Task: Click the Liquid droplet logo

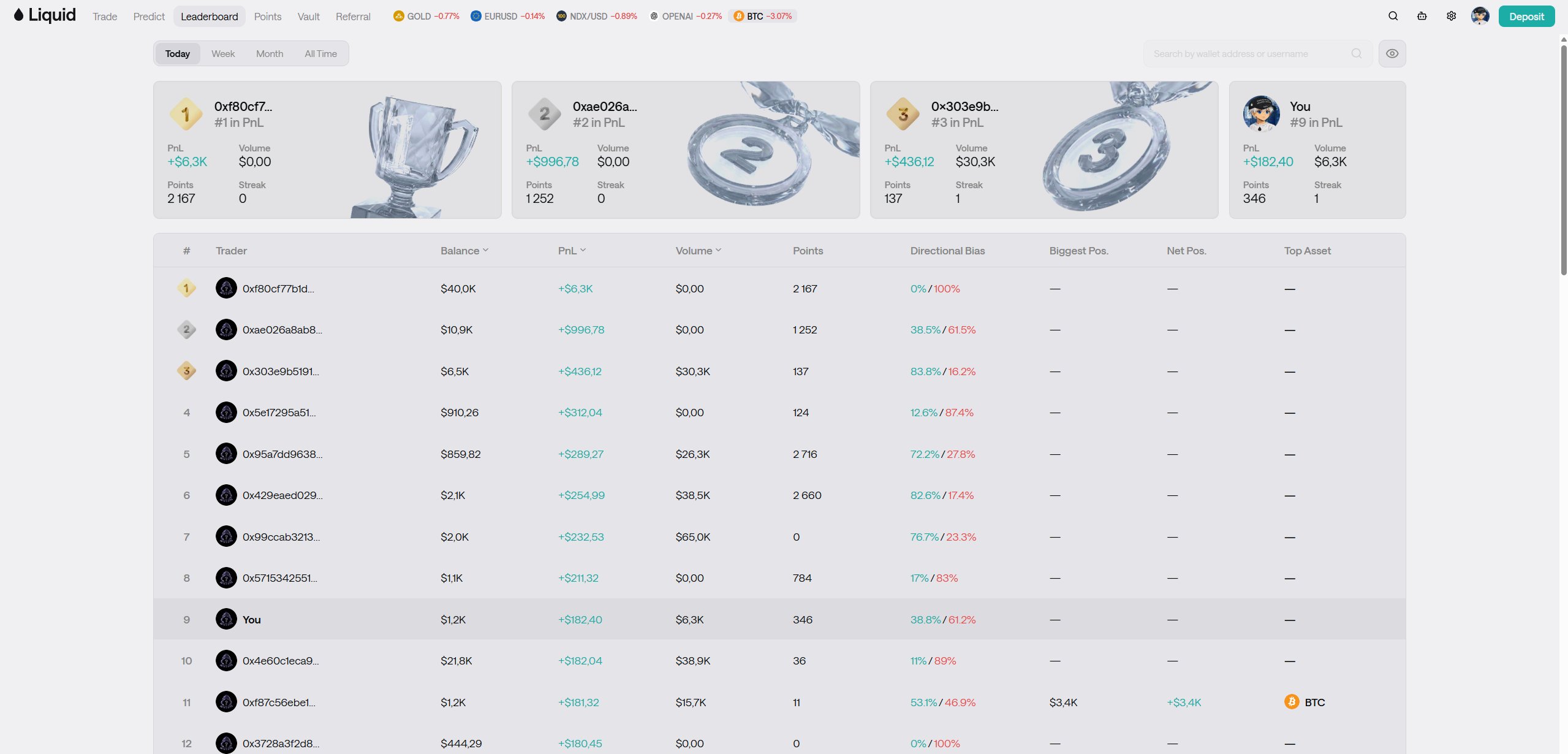Action: tap(19, 15)
